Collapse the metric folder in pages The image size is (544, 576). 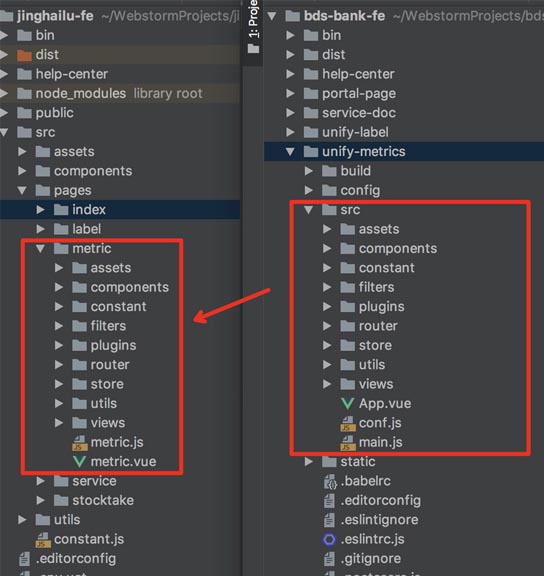40,249
